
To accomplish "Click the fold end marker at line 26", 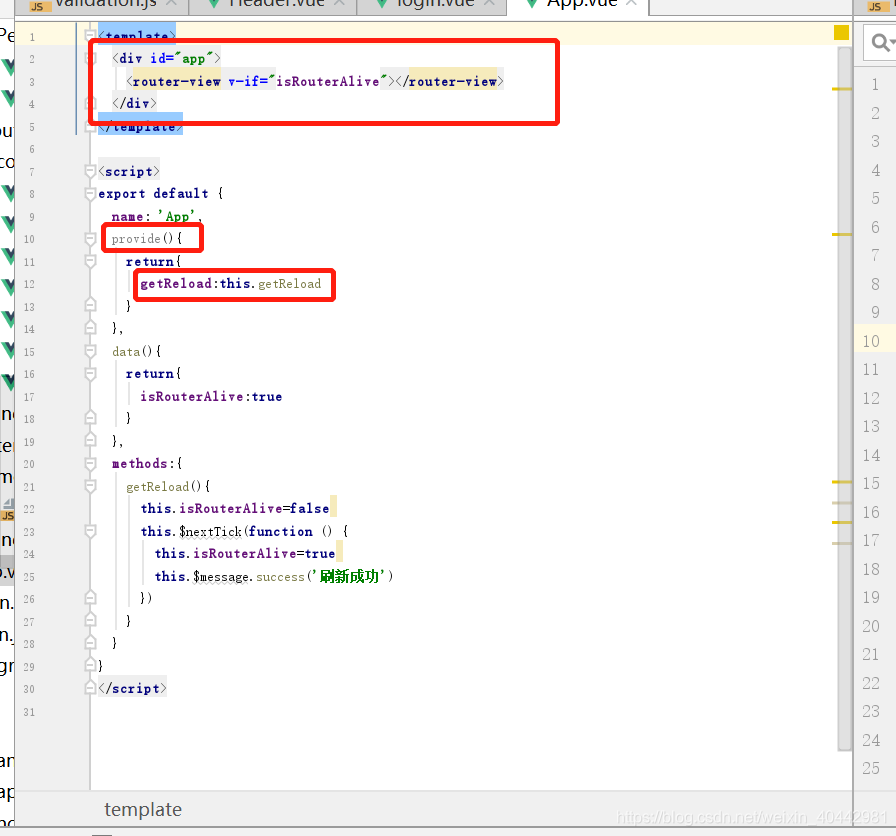I will (x=90, y=598).
